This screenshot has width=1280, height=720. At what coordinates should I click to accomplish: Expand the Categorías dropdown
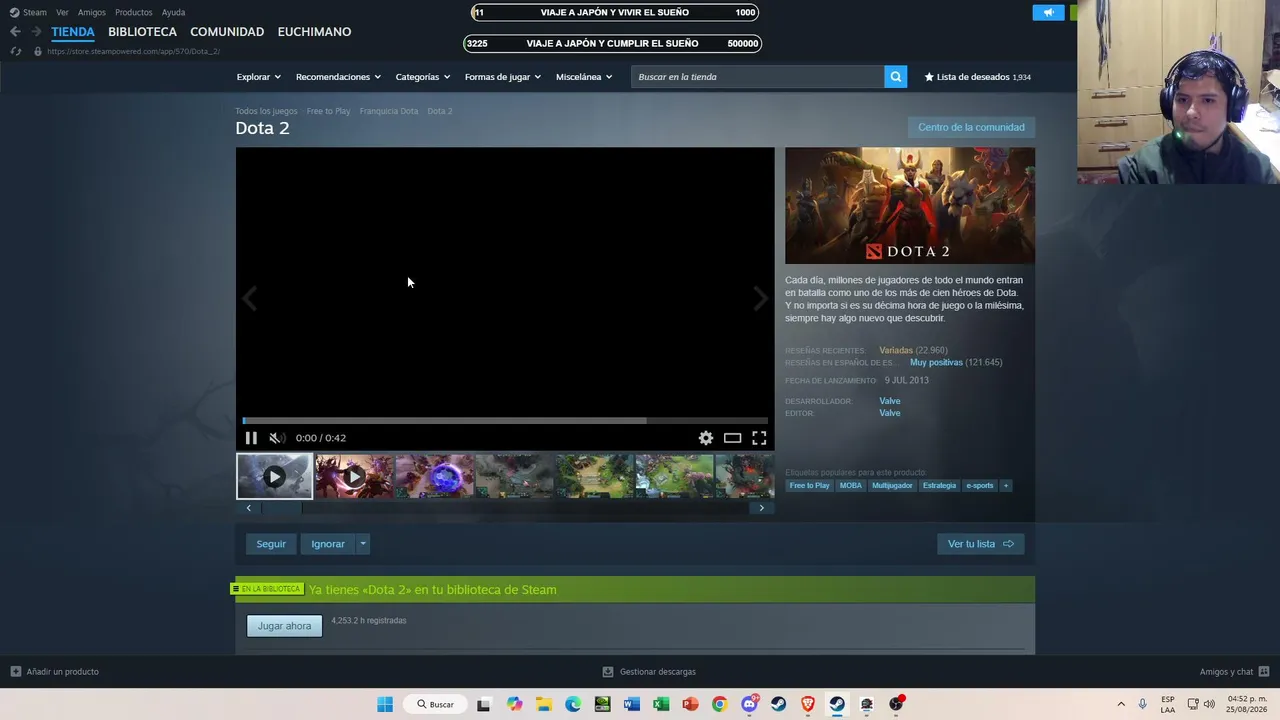pos(422,77)
